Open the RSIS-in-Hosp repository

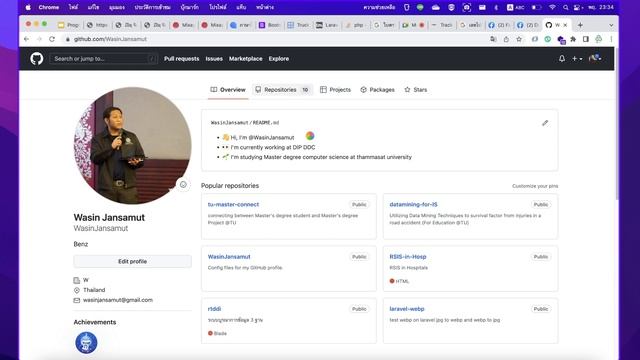point(408,257)
